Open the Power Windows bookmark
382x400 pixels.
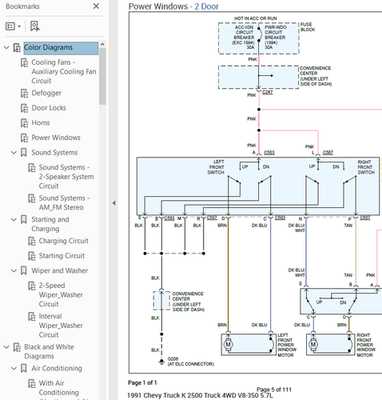coord(56,137)
